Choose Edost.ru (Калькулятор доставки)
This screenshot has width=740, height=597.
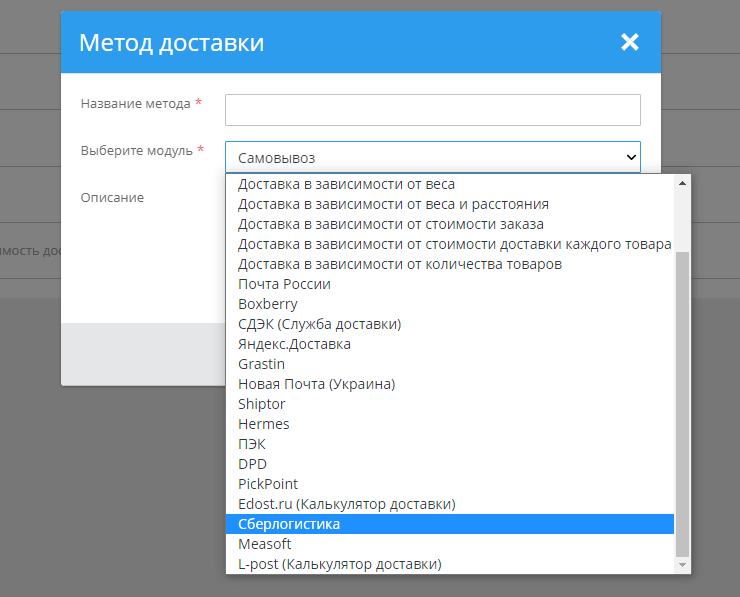click(346, 504)
